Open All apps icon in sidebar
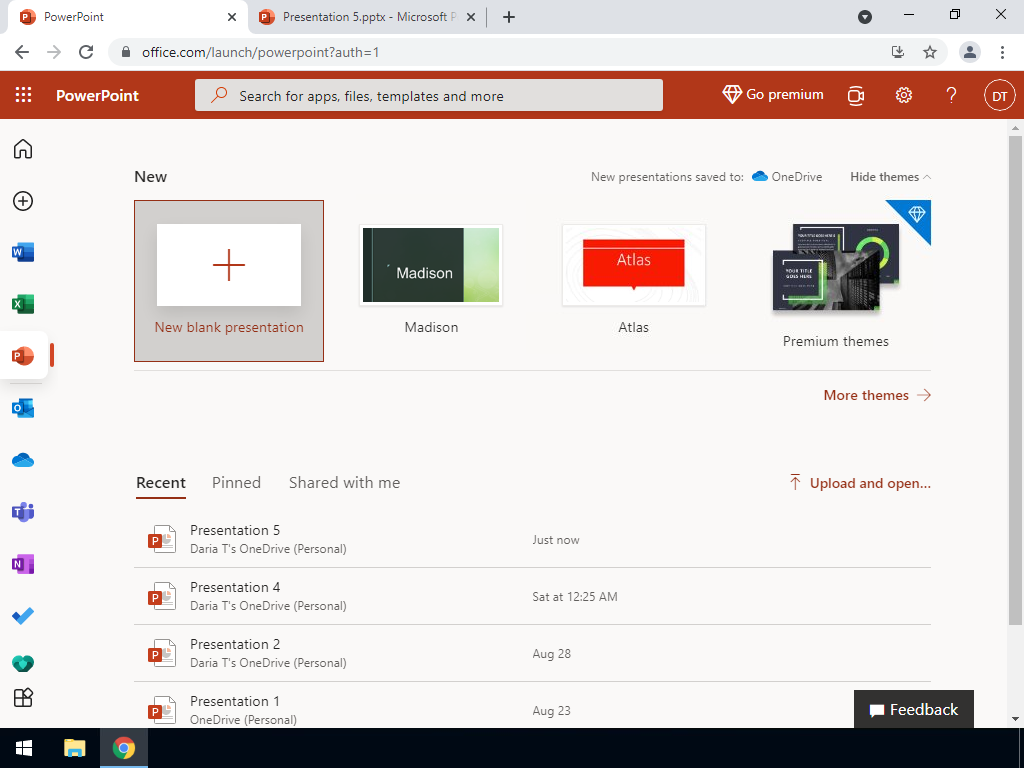Image resolution: width=1024 pixels, height=768 pixels. (23, 697)
